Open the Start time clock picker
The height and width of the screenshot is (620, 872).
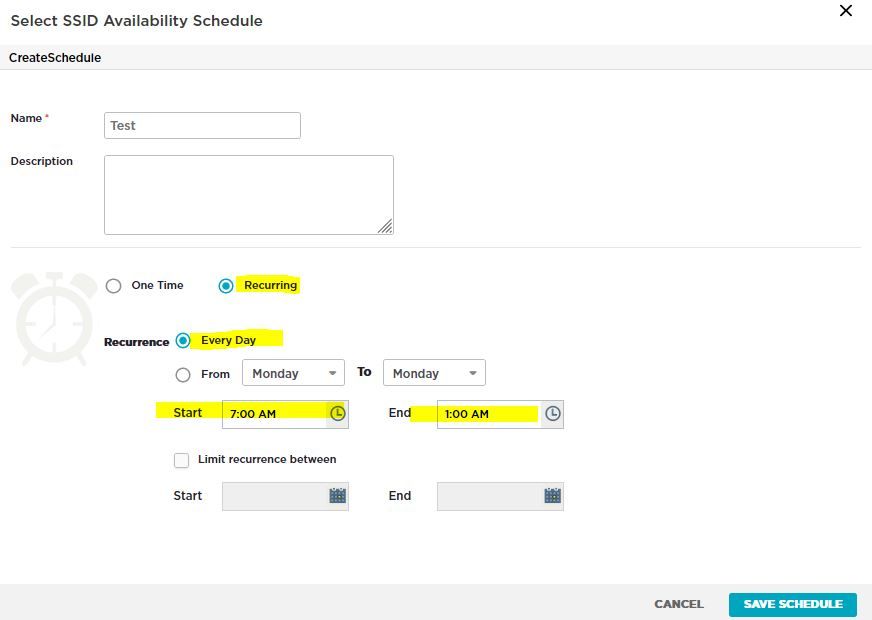pos(338,413)
